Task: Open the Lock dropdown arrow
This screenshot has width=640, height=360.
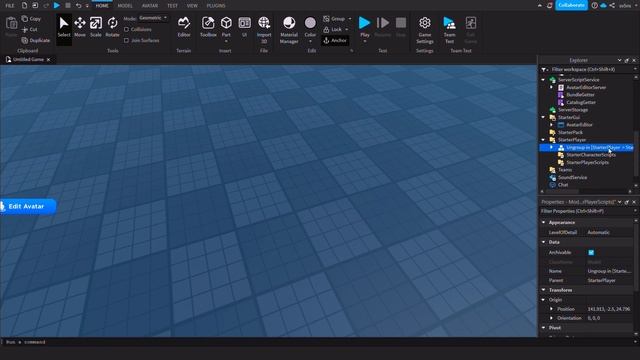Action: click(347, 29)
